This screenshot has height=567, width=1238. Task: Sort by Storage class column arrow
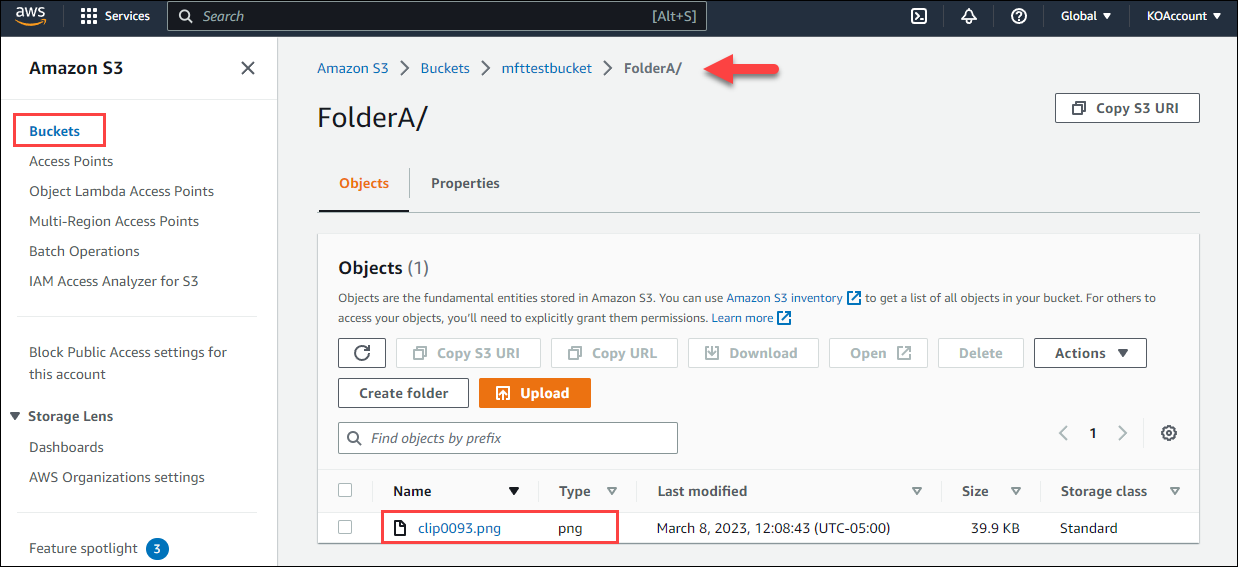point(1175,491)
